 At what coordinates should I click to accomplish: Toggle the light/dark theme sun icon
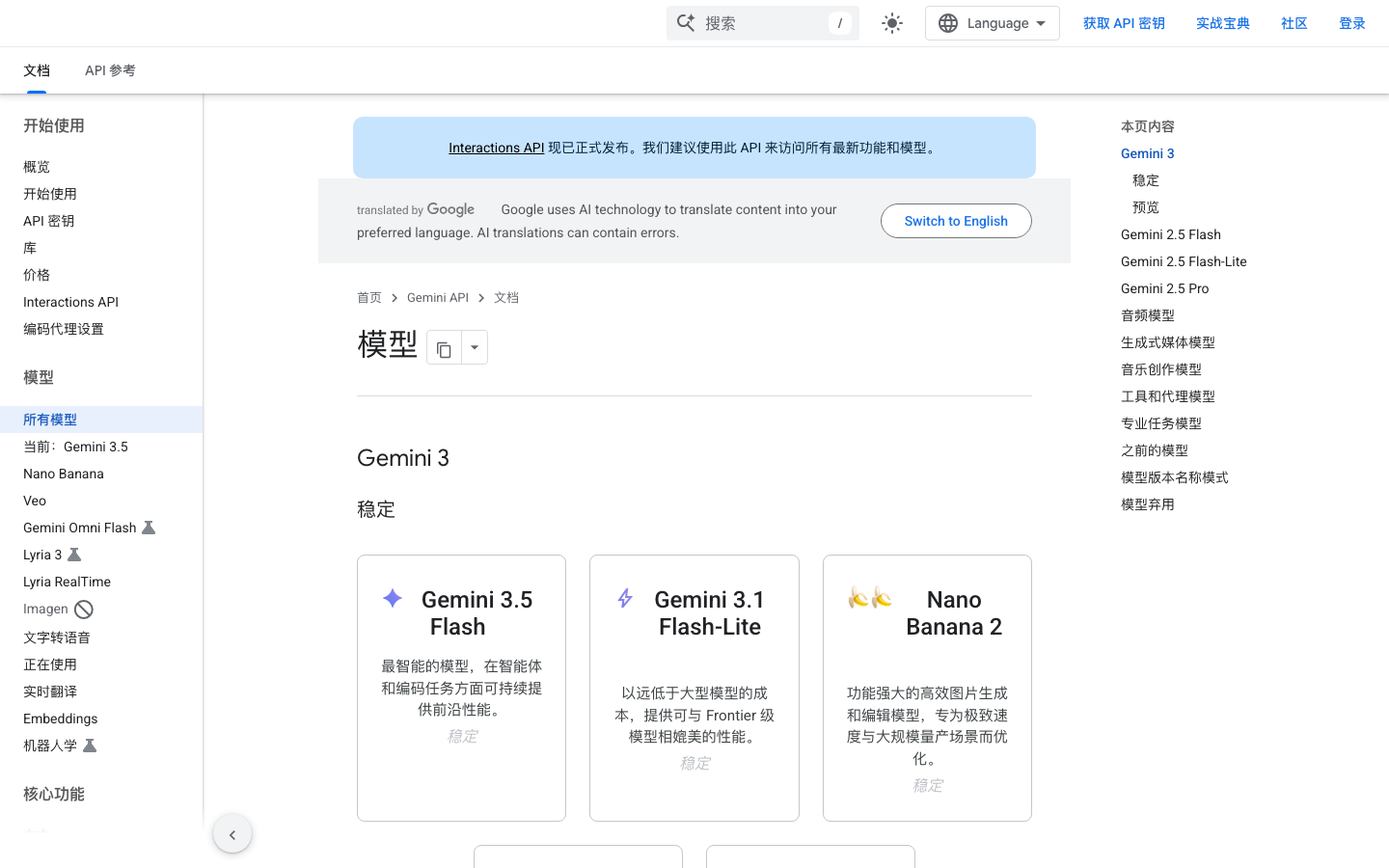892,23
